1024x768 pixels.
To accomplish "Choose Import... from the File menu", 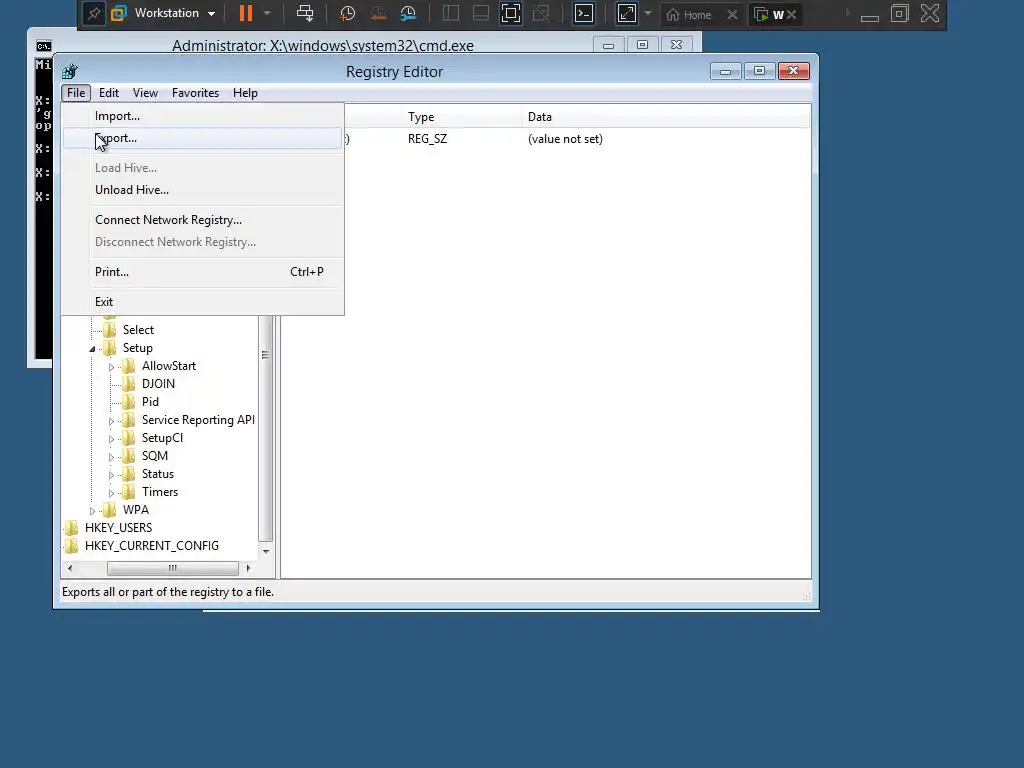I will (202, 116).
